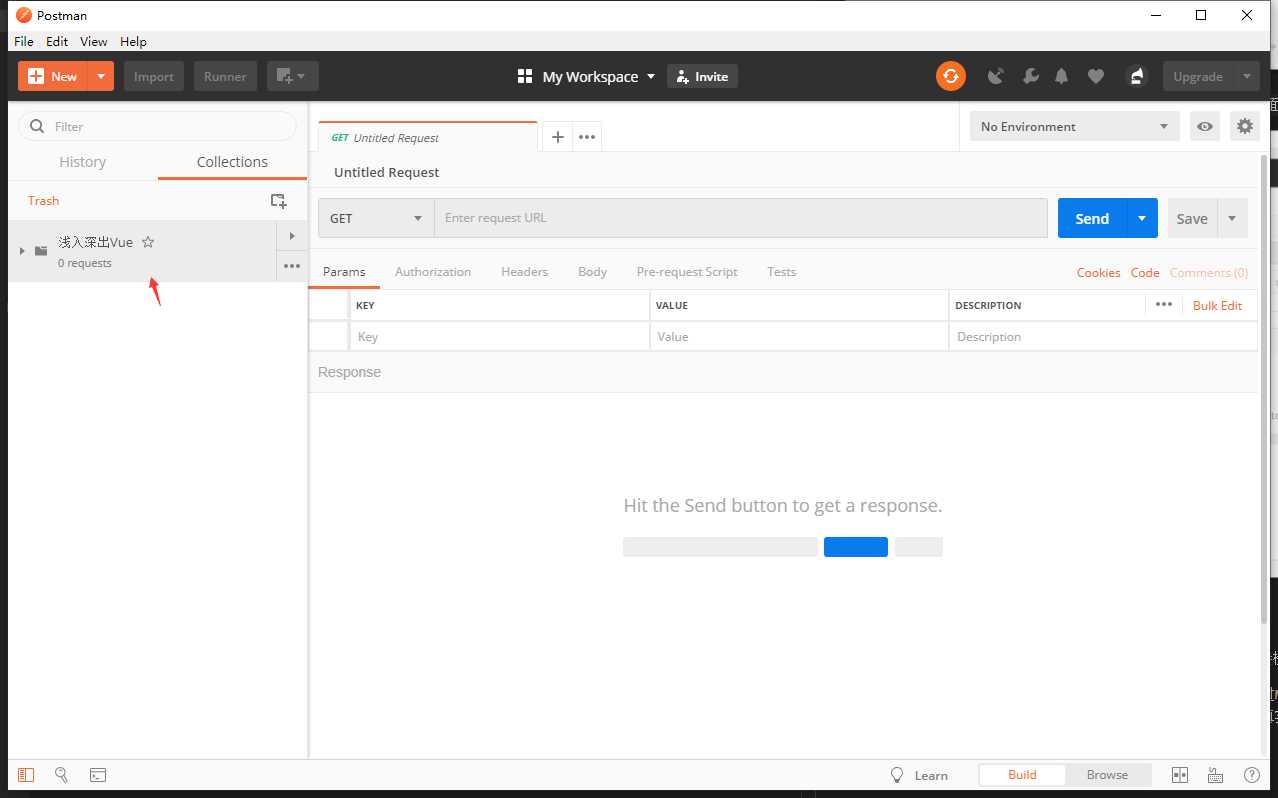Open the environment quick look eye
The height and width of the screenshot is (798, 1278).
1205,126
